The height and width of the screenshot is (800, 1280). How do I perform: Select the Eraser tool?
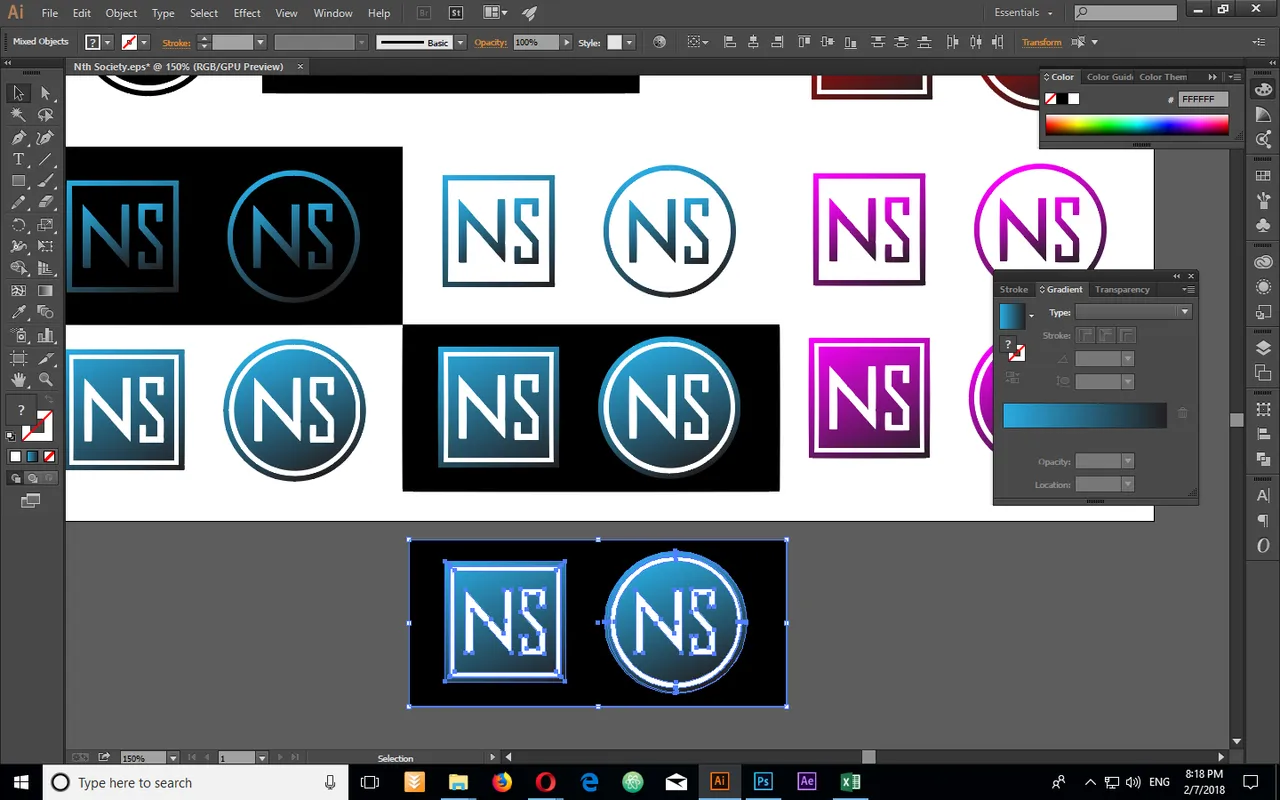coord(45,203)
